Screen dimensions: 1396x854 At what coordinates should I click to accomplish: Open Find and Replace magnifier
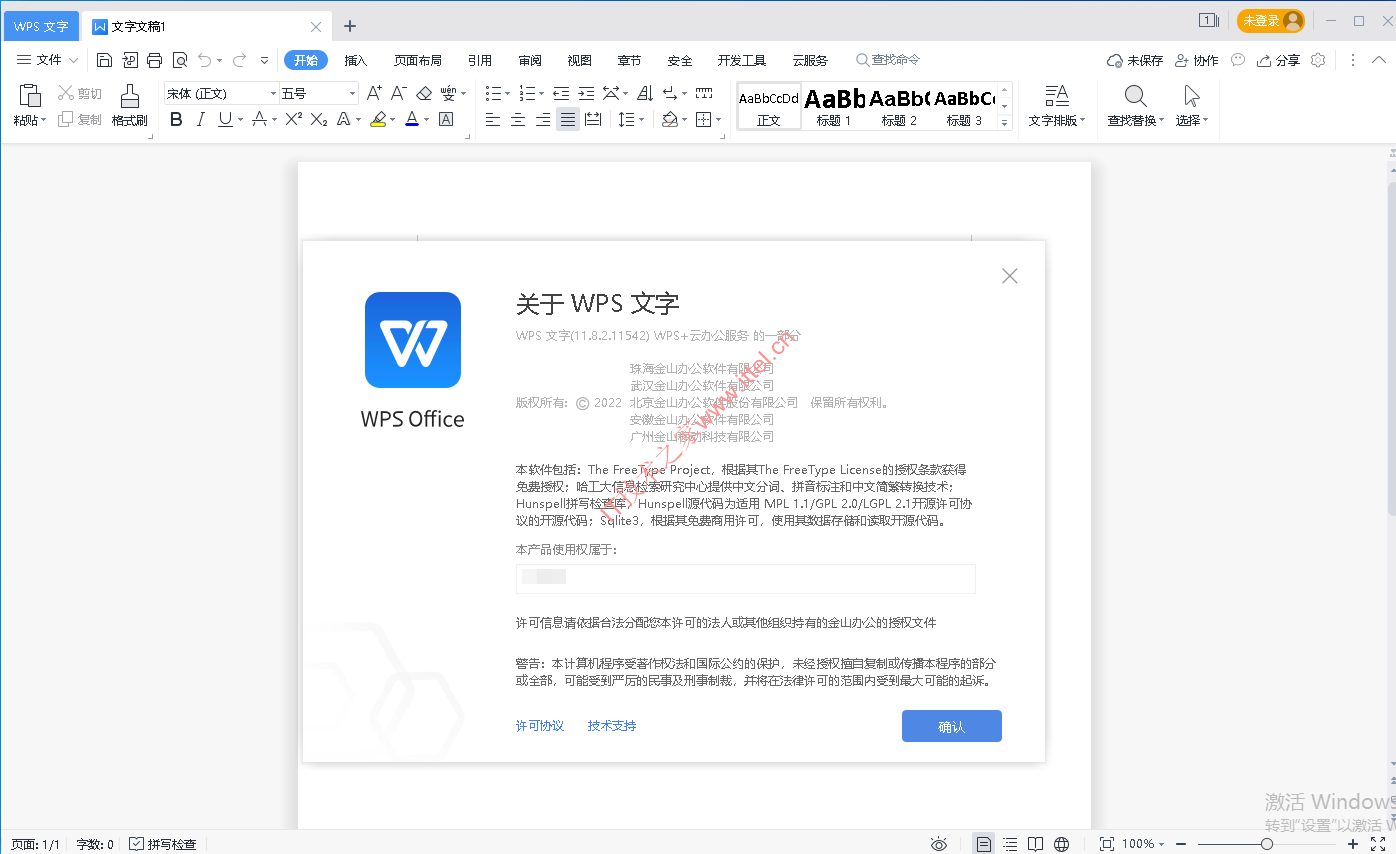pos(1135,96)
